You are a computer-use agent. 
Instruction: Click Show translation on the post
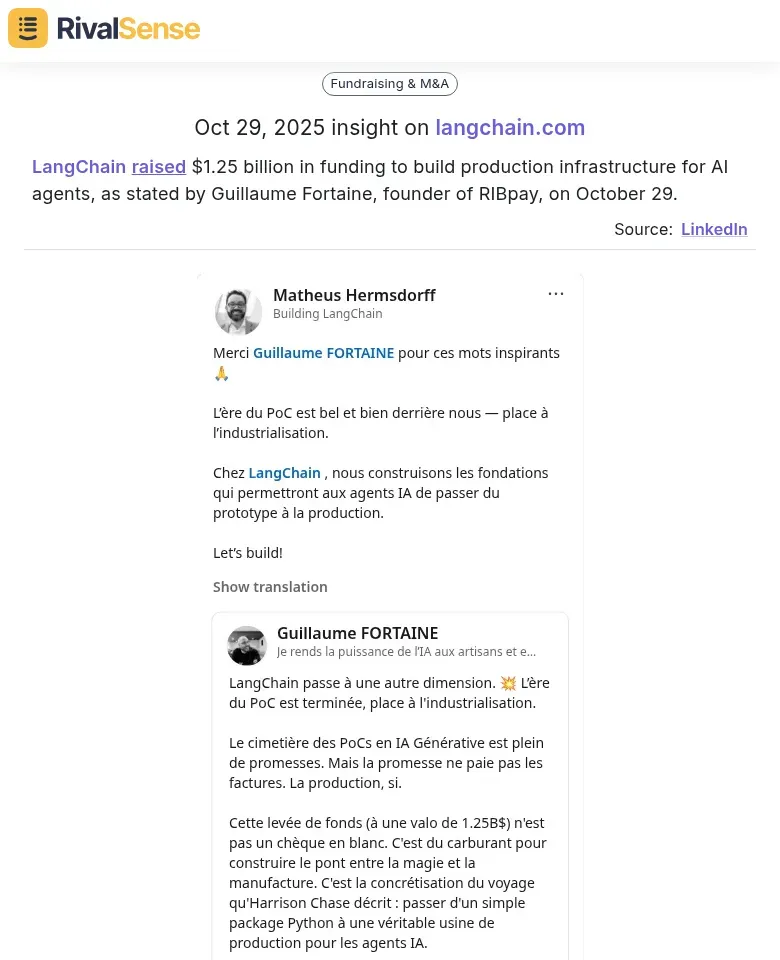pyautogui.click(x=270, y=586)
